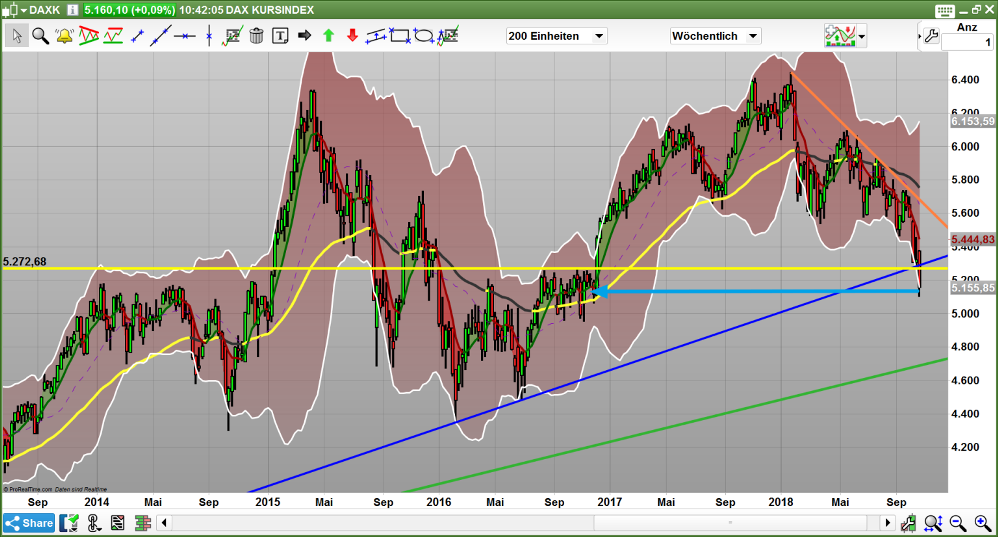This screenshot has width=998, height=537.
Task: Open the on-screen keyboard icon
Action: pyautogui.click(x=945, y=10)
